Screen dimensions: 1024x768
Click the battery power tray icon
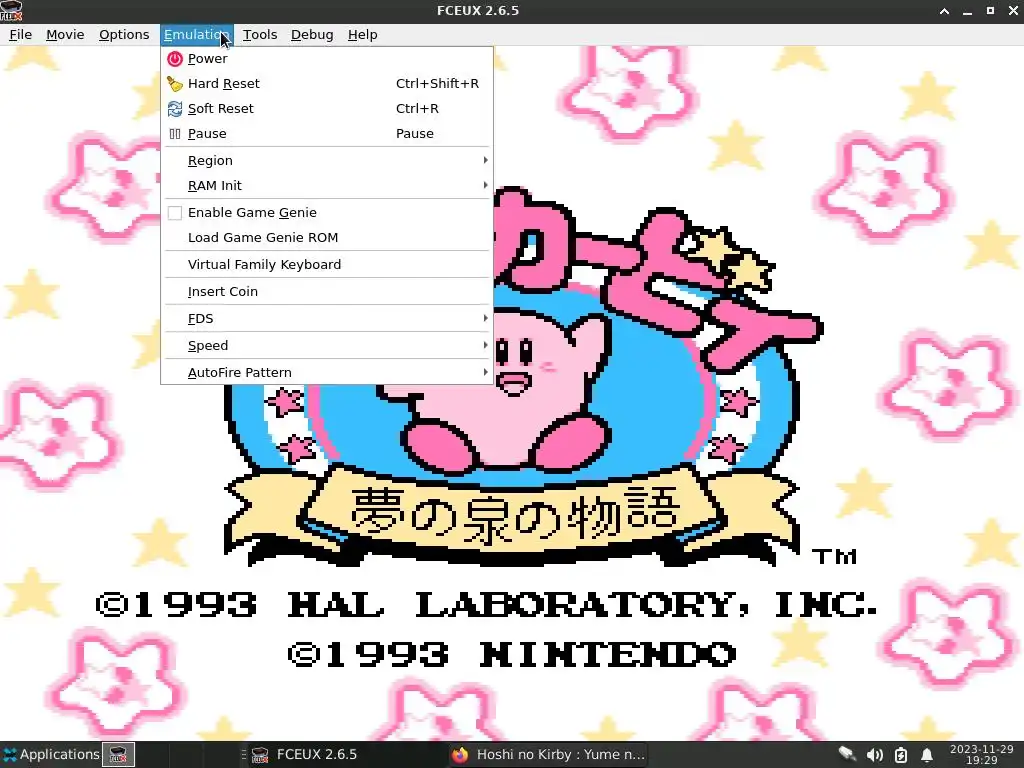pos(901,755)
